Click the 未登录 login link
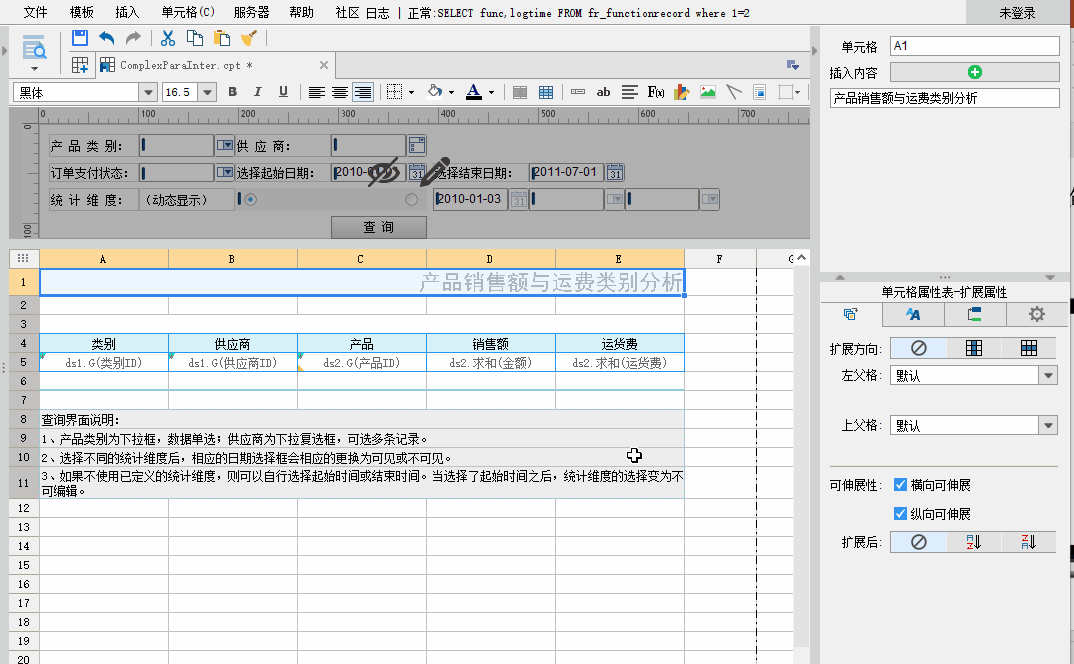The height and width of the screenshot is (664, 1074). pyautogui.click(x=1017, y=13)
